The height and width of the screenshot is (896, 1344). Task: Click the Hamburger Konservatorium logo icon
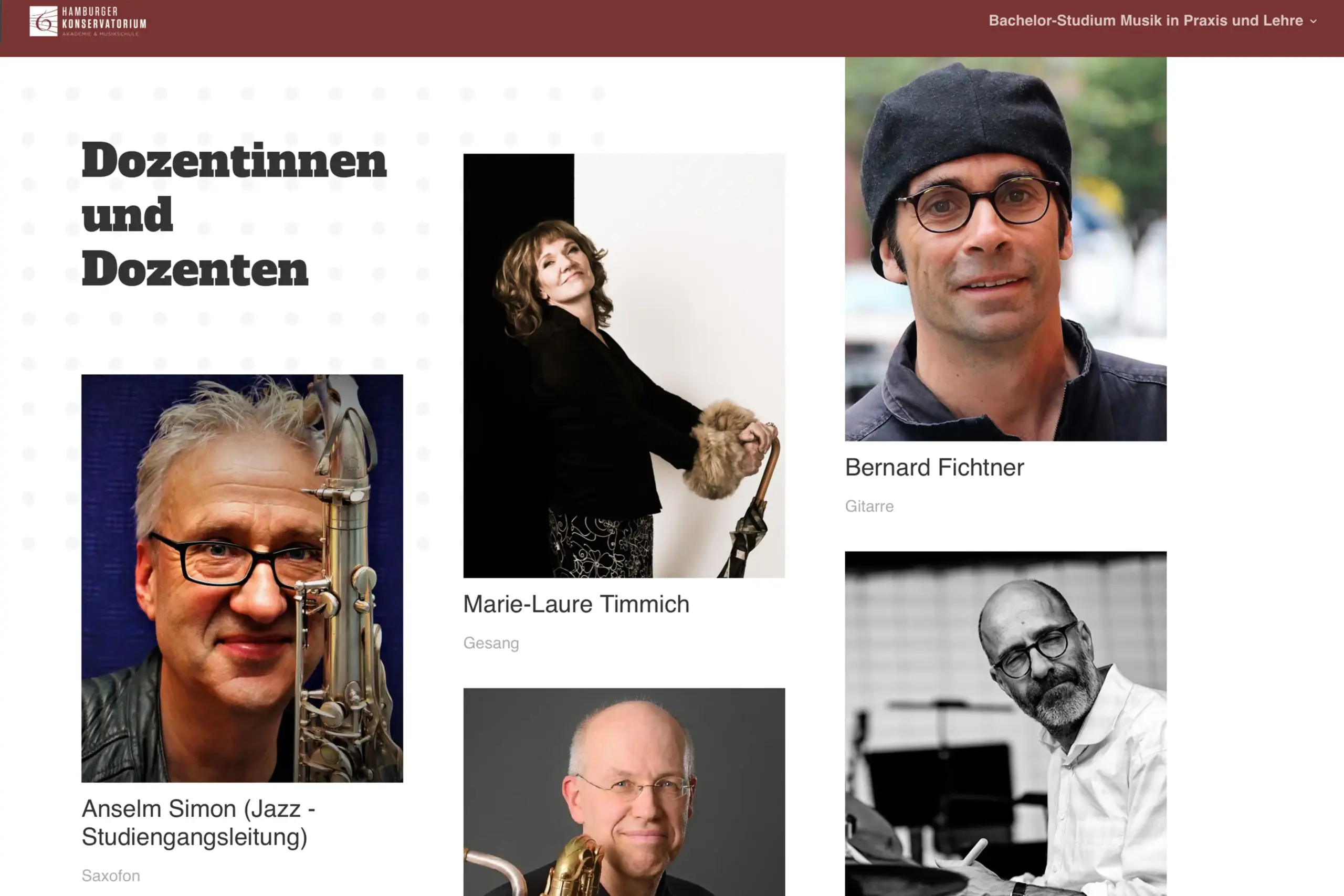pyautogui.click(x=44, y=21)
